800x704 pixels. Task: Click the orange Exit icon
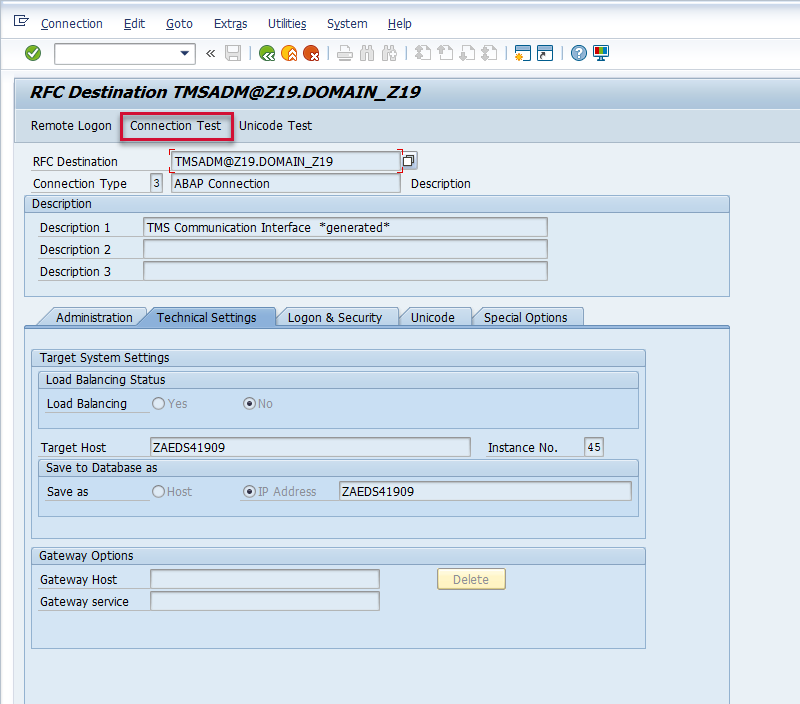289,53
